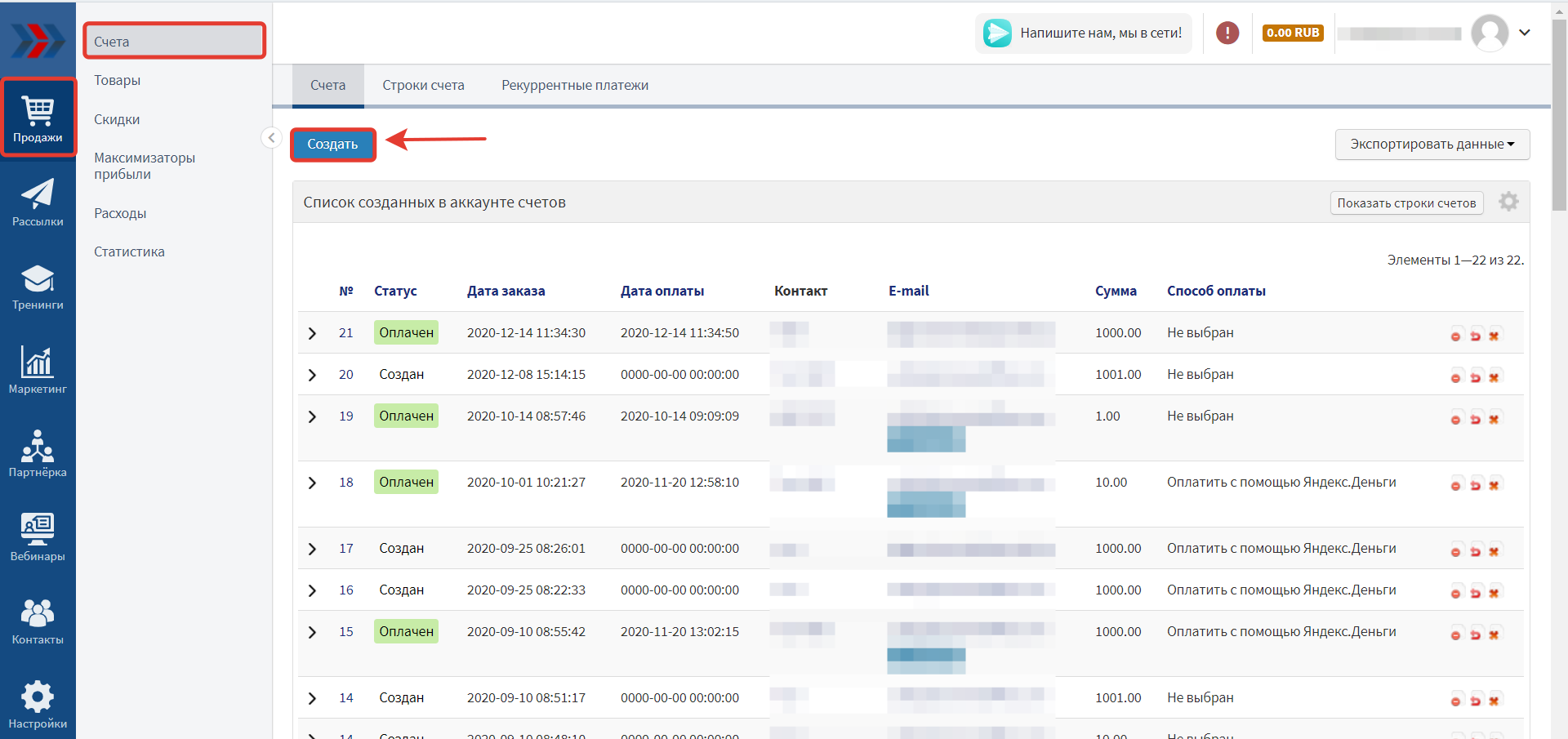Viewport: 1568px width, 739px height.
Task: Open invoice number 18 link
Action: [346, 483]
